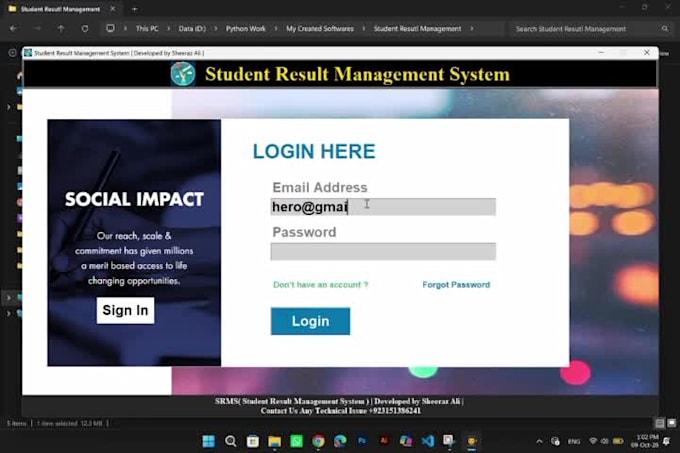Expand chevron after This PC breadcrumb
680x453 pixels.
click(x=170, y=29)
